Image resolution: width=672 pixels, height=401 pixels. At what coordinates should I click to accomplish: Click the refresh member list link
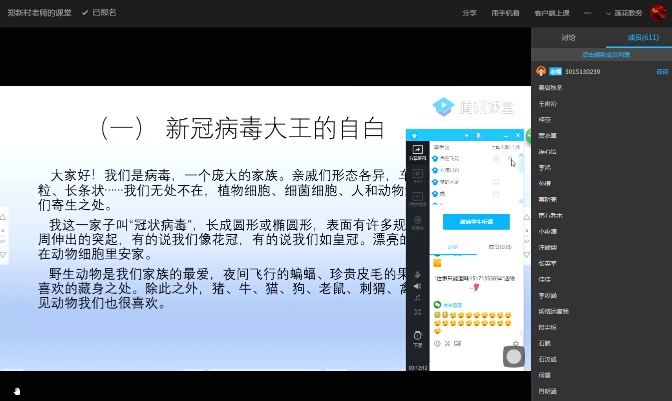(x=601, y=54)
